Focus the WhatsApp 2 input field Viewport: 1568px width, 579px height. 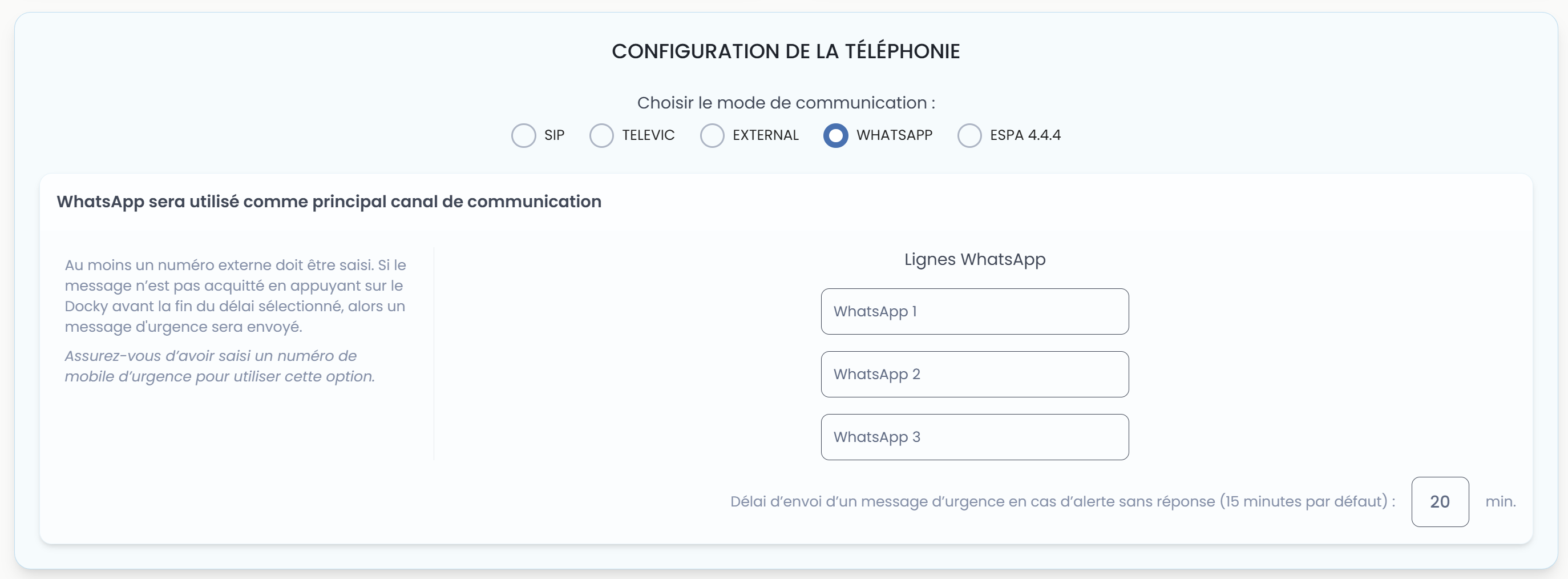pos(974,374)
